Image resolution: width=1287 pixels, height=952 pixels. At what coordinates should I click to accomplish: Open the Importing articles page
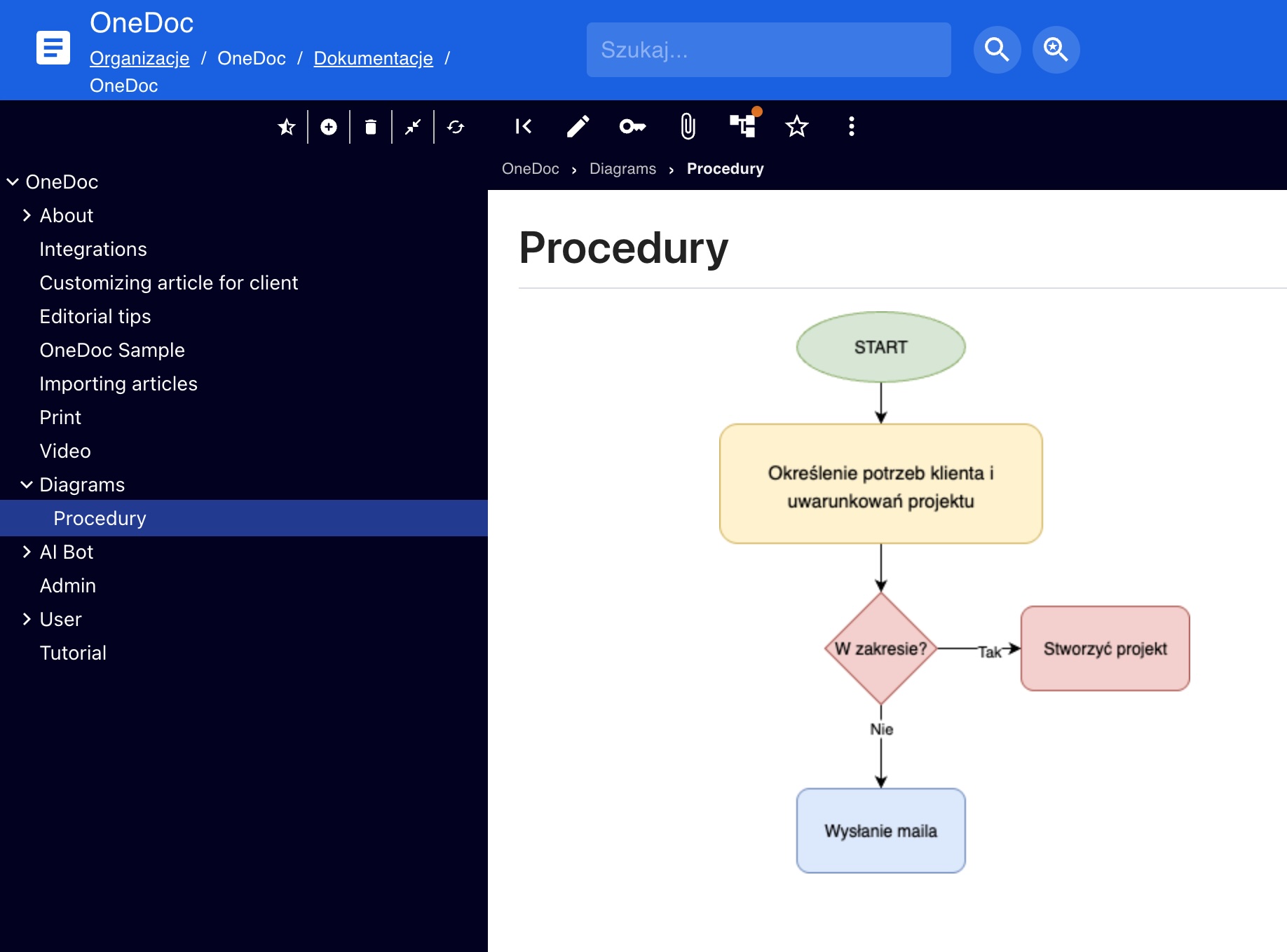click(x=118, y=383)
